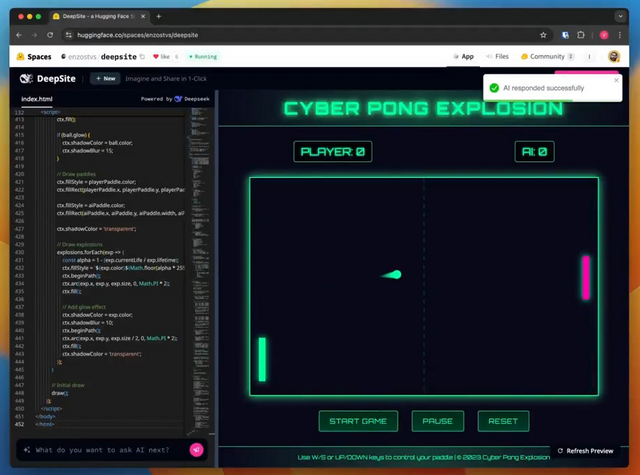This screenshot has height=475, width=640.
Task: Open a new browser tab
Action: coord(159,16)
